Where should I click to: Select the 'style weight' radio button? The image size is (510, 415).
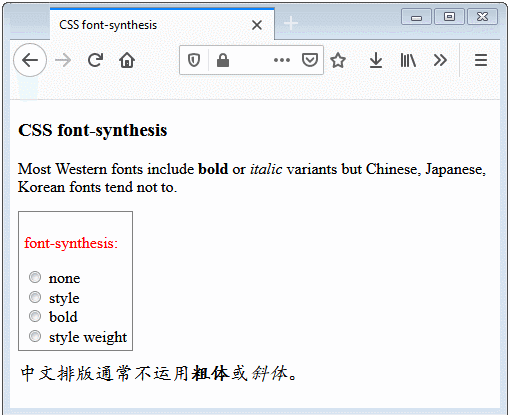35,336
